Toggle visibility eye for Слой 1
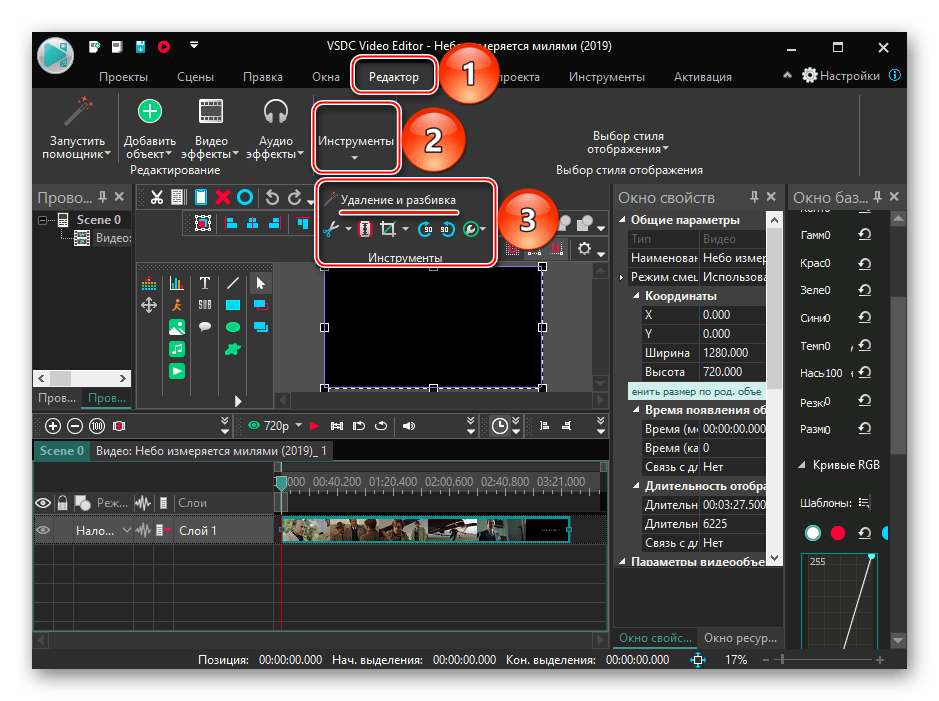 point(43,531)
